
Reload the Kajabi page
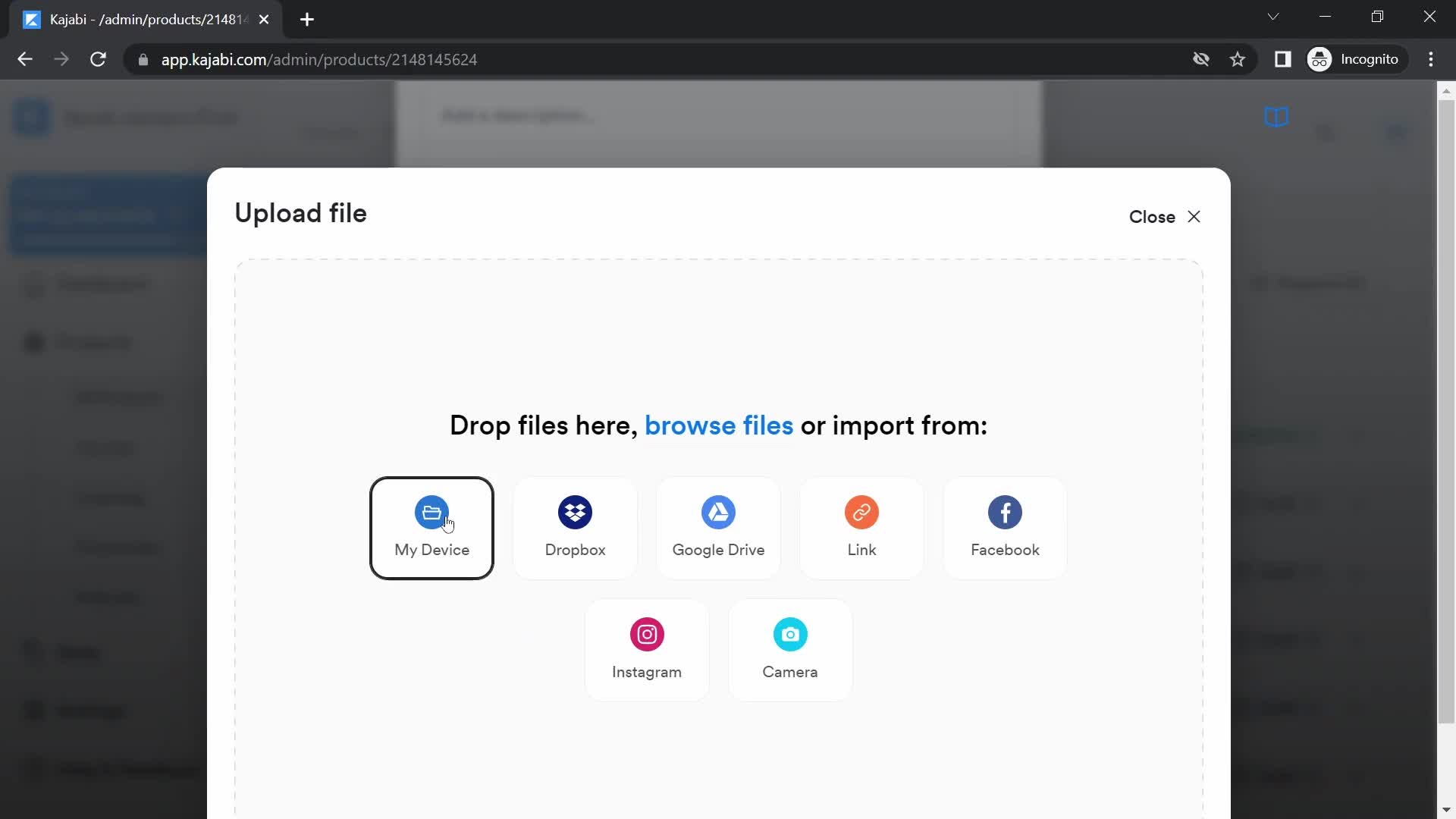tap(98, 59)
